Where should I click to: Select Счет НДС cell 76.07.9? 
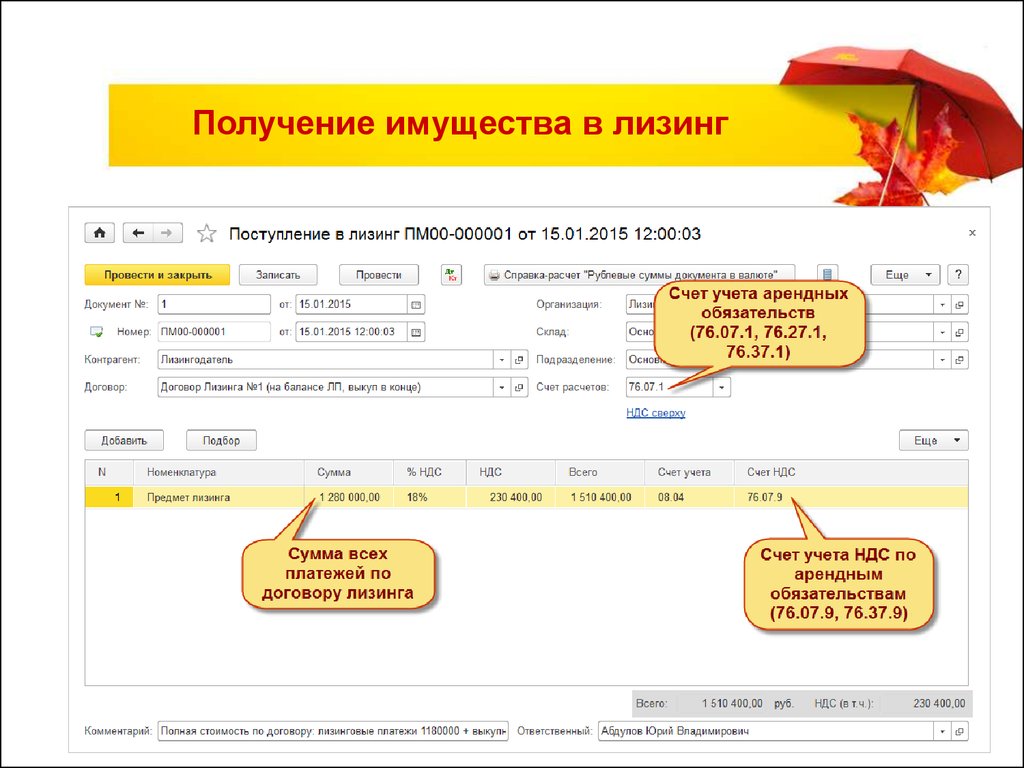(x=851, y=497)
